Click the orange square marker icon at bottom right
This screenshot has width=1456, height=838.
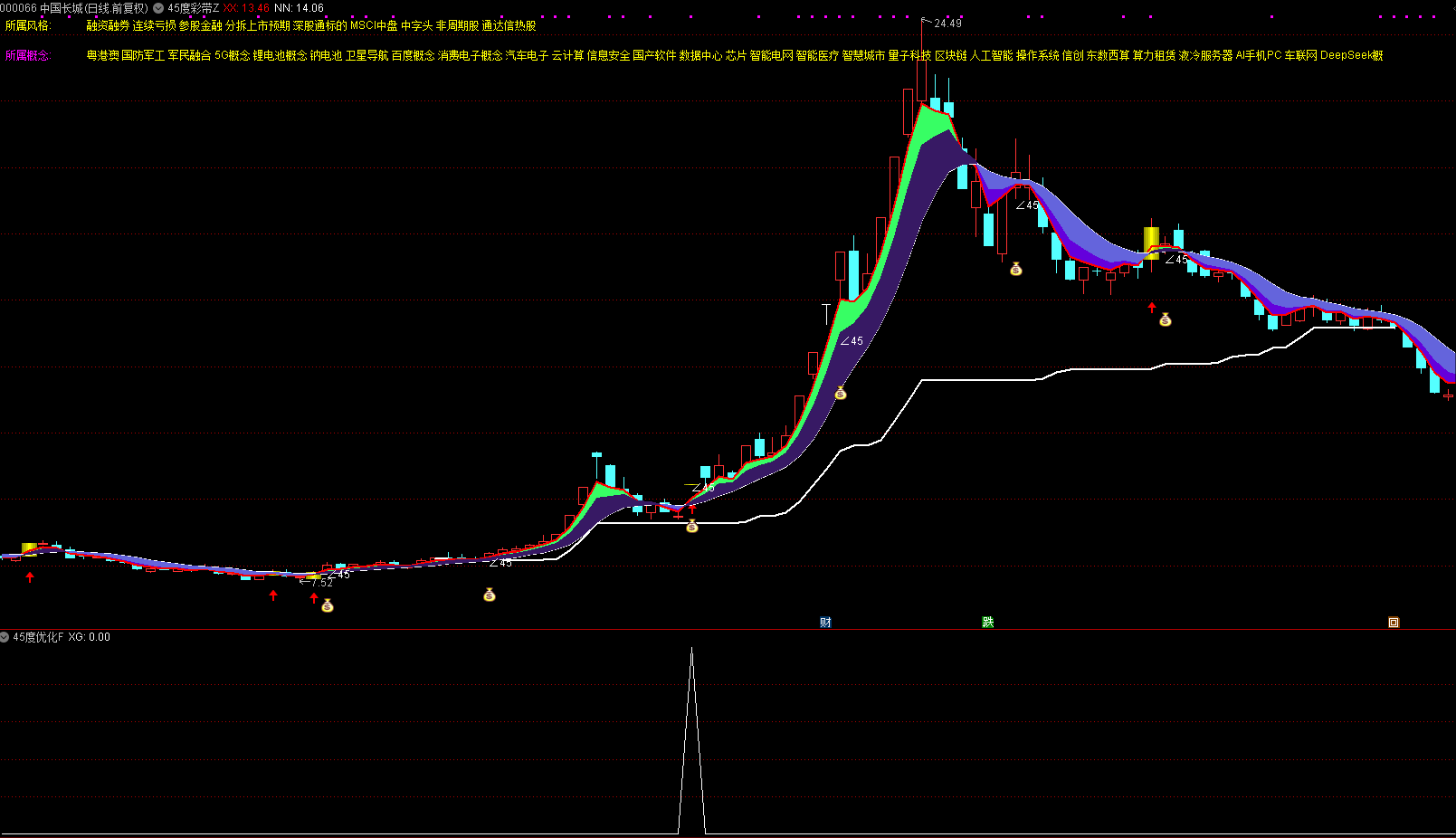coord(1394,622)
